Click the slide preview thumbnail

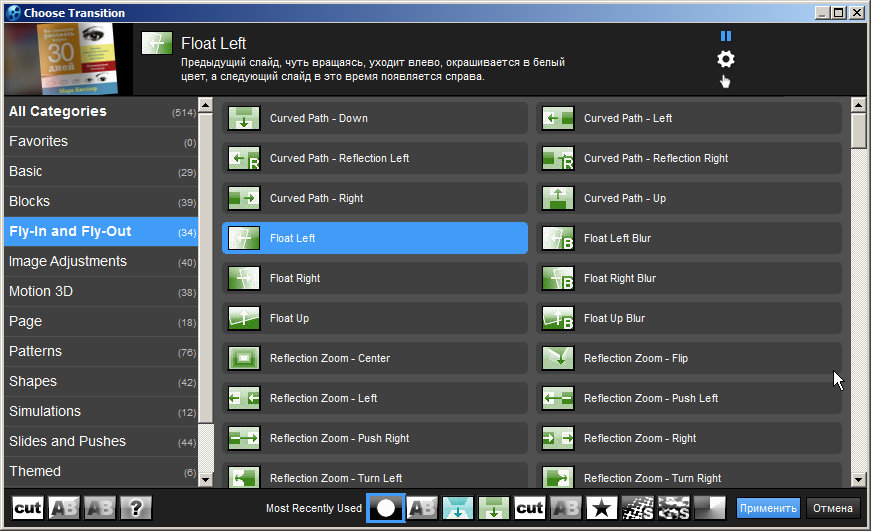tap(69, 59)
